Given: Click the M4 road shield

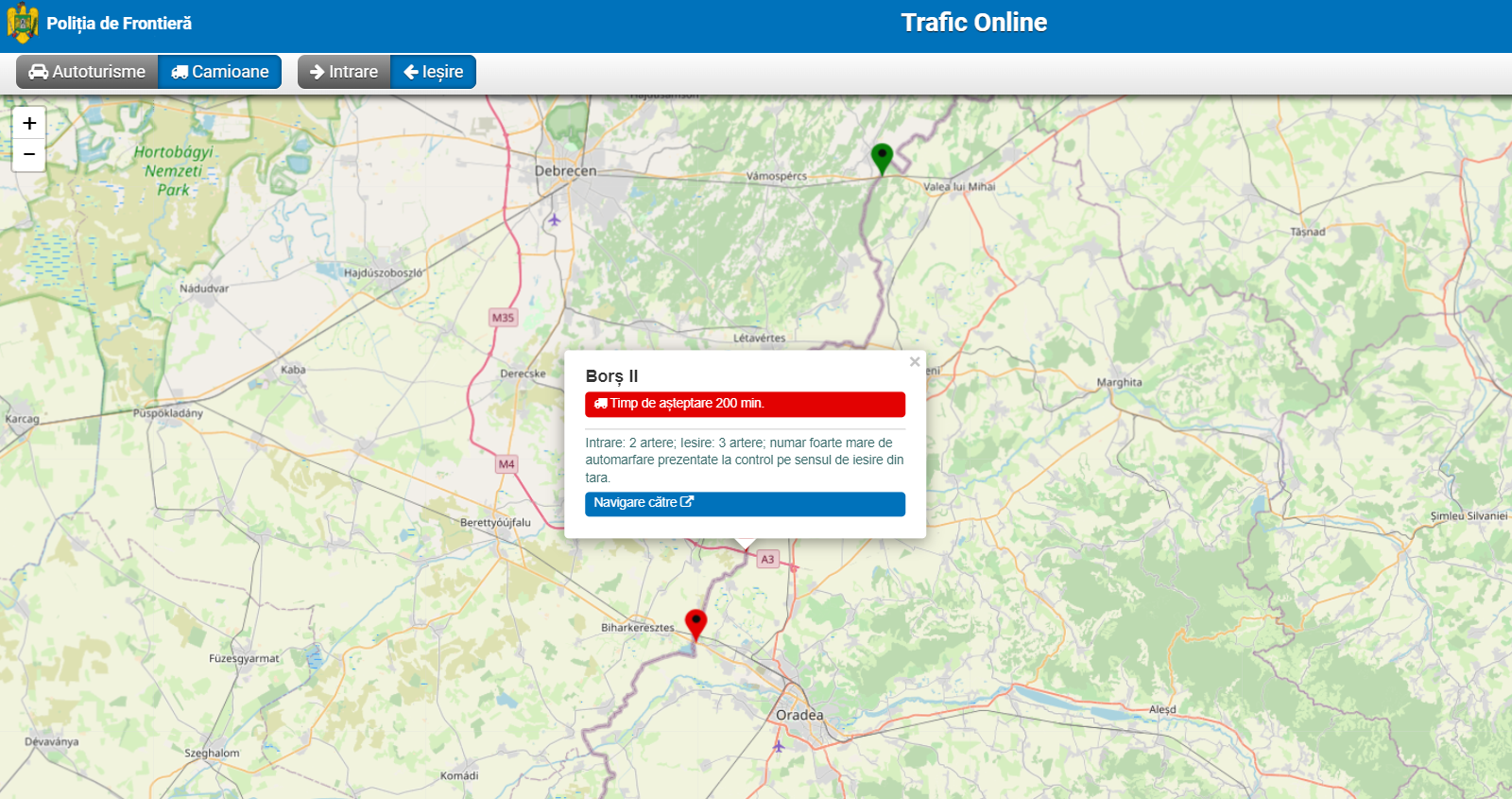Looking at the screenshot, I should coord(507,464).
